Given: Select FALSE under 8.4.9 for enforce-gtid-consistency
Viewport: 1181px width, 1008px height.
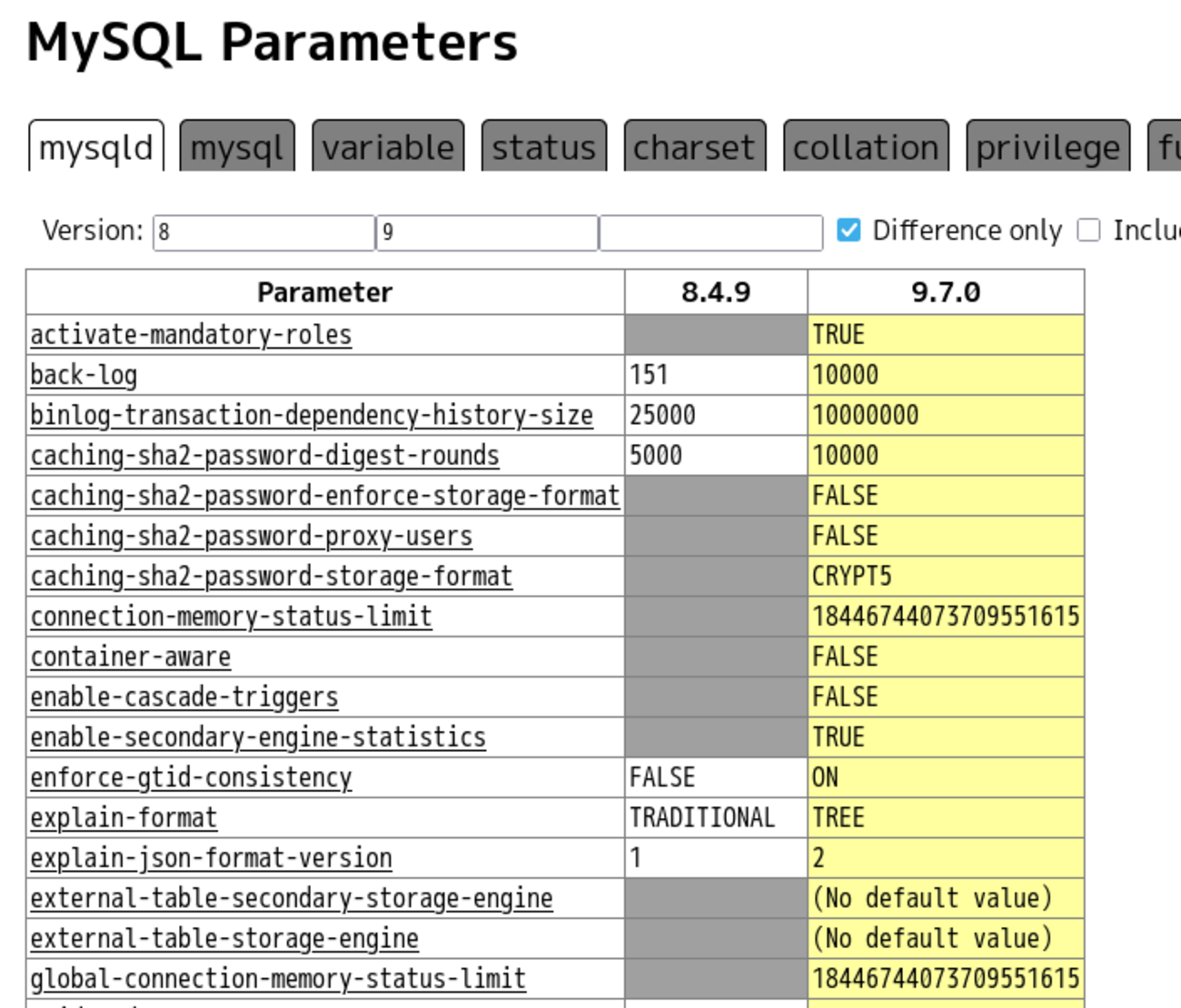Looking at the screenshot, I should coord(662,777).
